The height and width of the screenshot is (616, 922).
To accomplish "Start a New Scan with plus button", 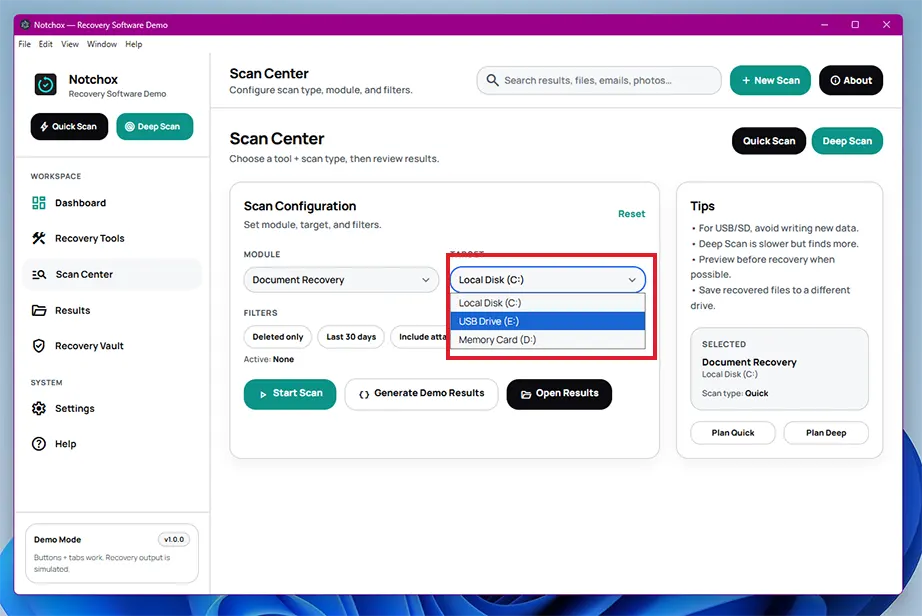I will [770, 80].
